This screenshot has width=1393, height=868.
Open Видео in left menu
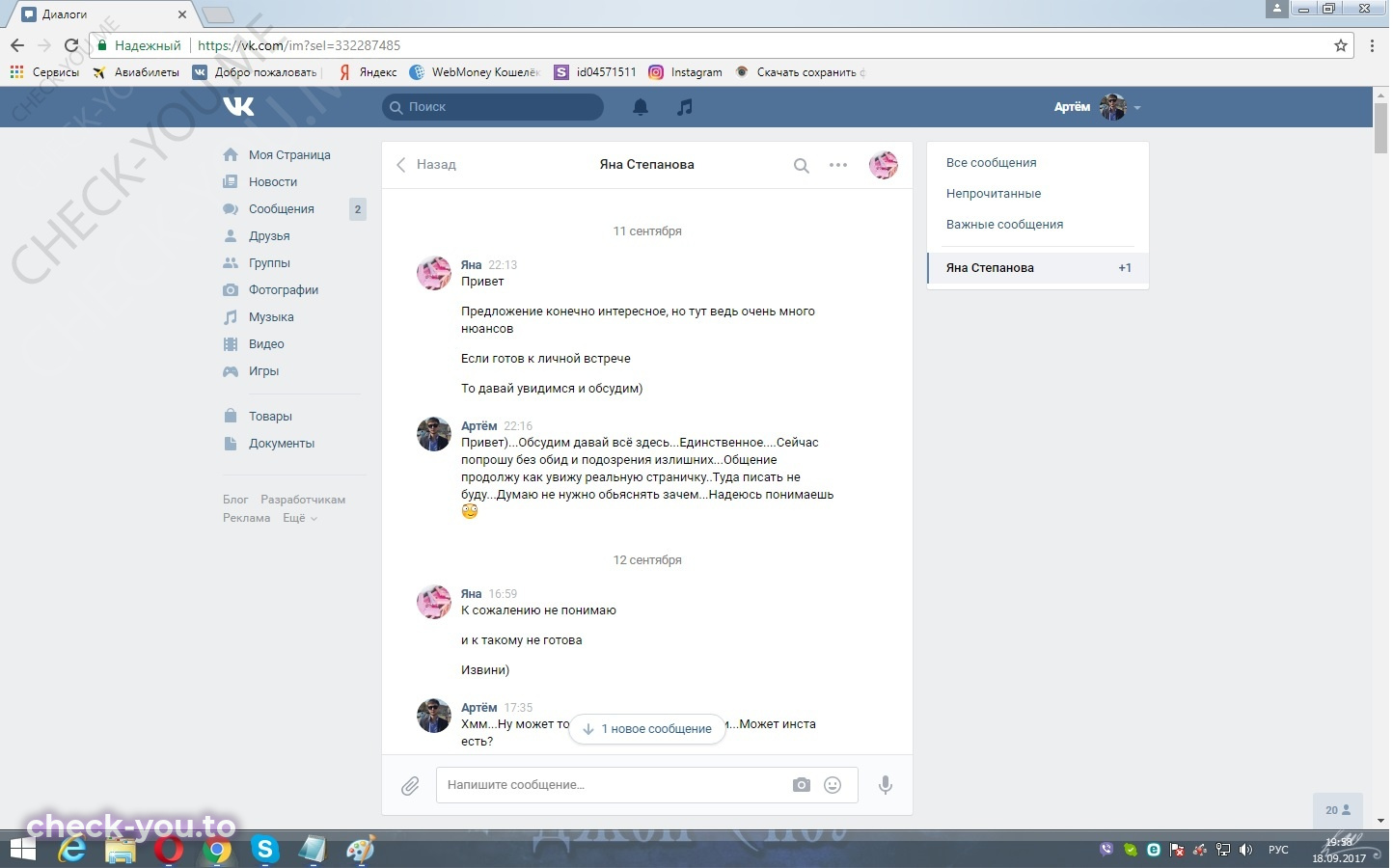click(266, 344)
